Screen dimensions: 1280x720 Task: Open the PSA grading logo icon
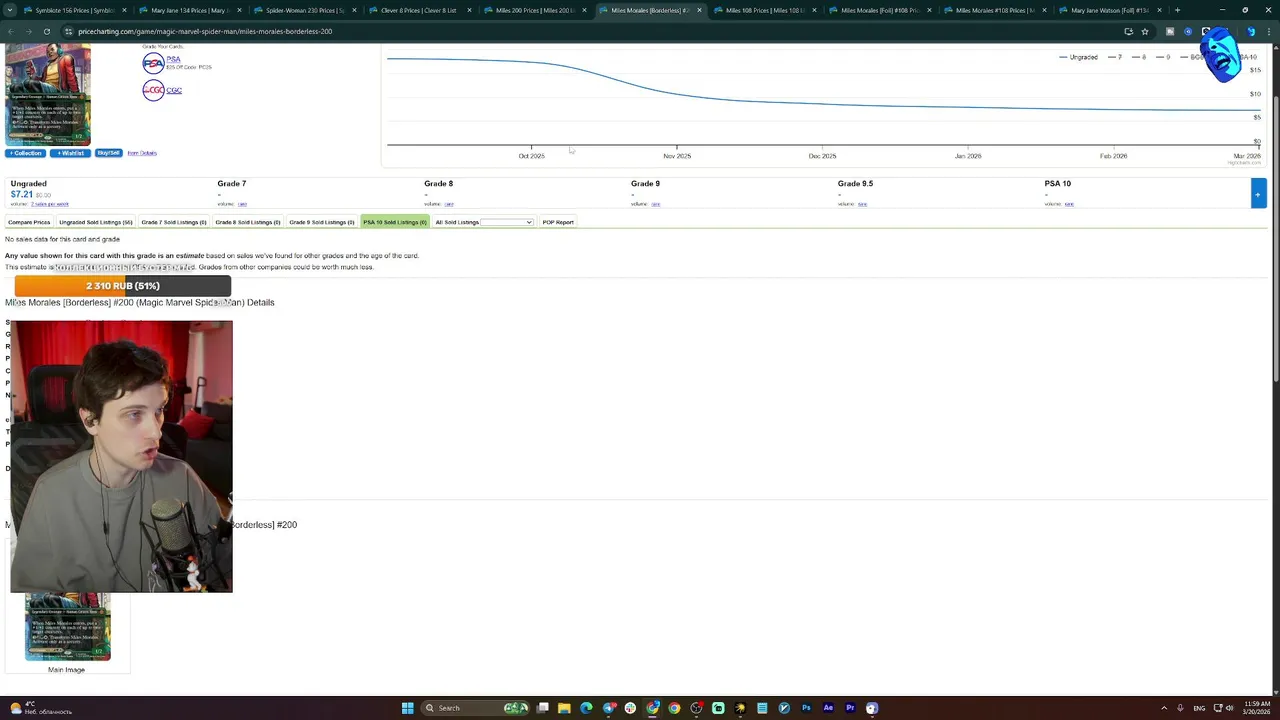click(153, 64)
